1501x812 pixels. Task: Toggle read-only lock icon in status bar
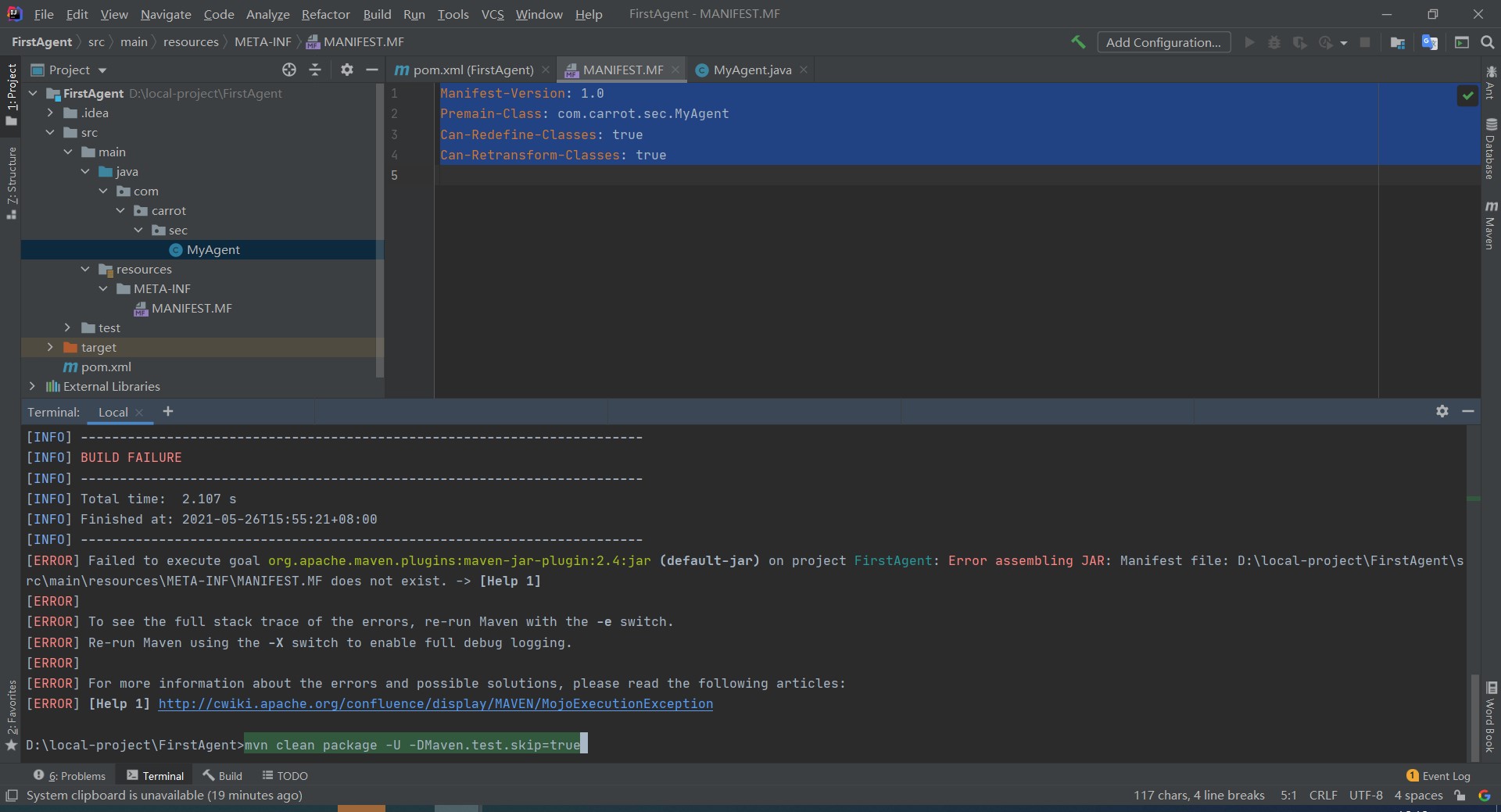[1460, 796]
